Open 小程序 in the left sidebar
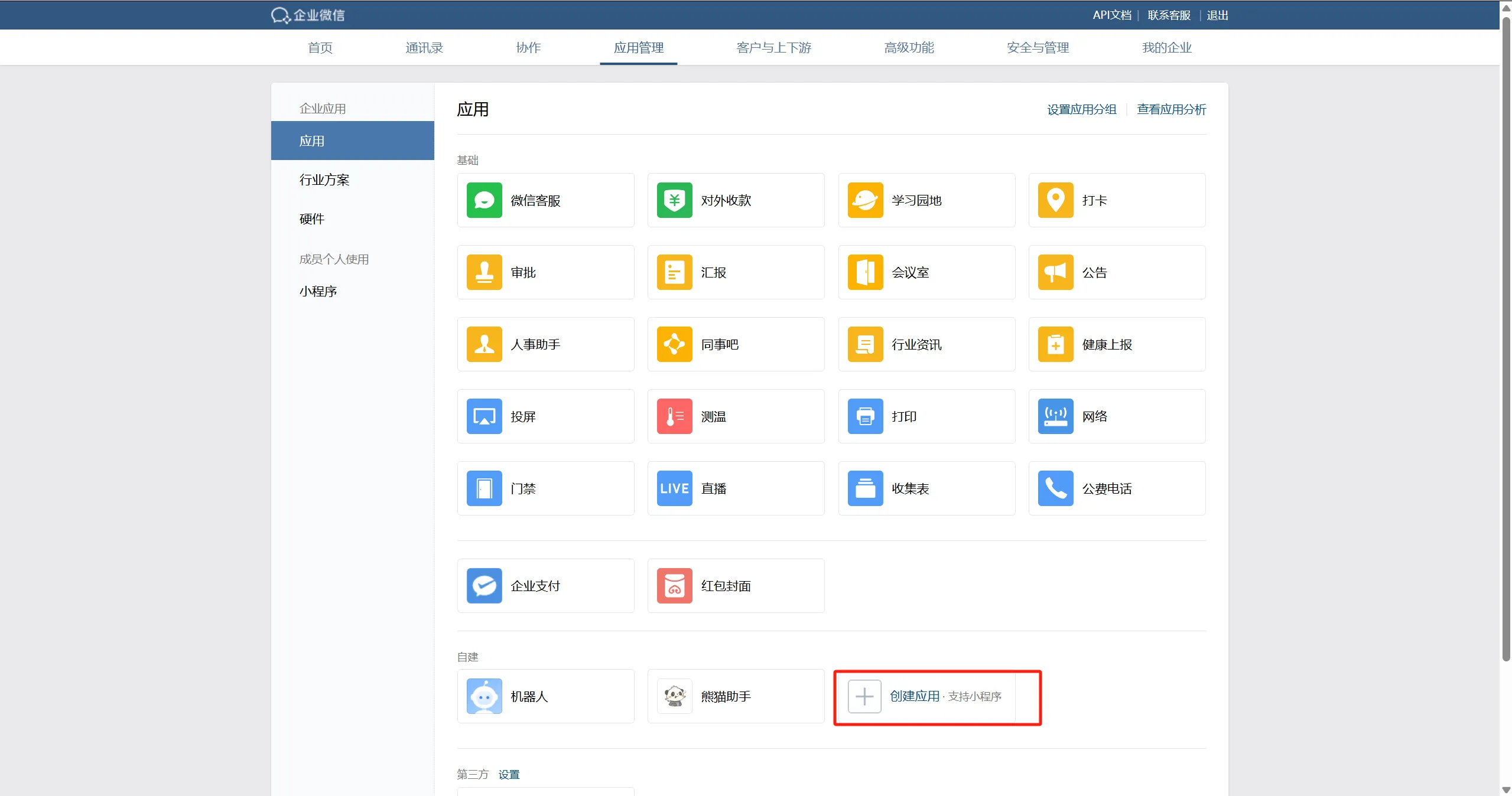Screen dimensions: 1512x796 [318, 291]
